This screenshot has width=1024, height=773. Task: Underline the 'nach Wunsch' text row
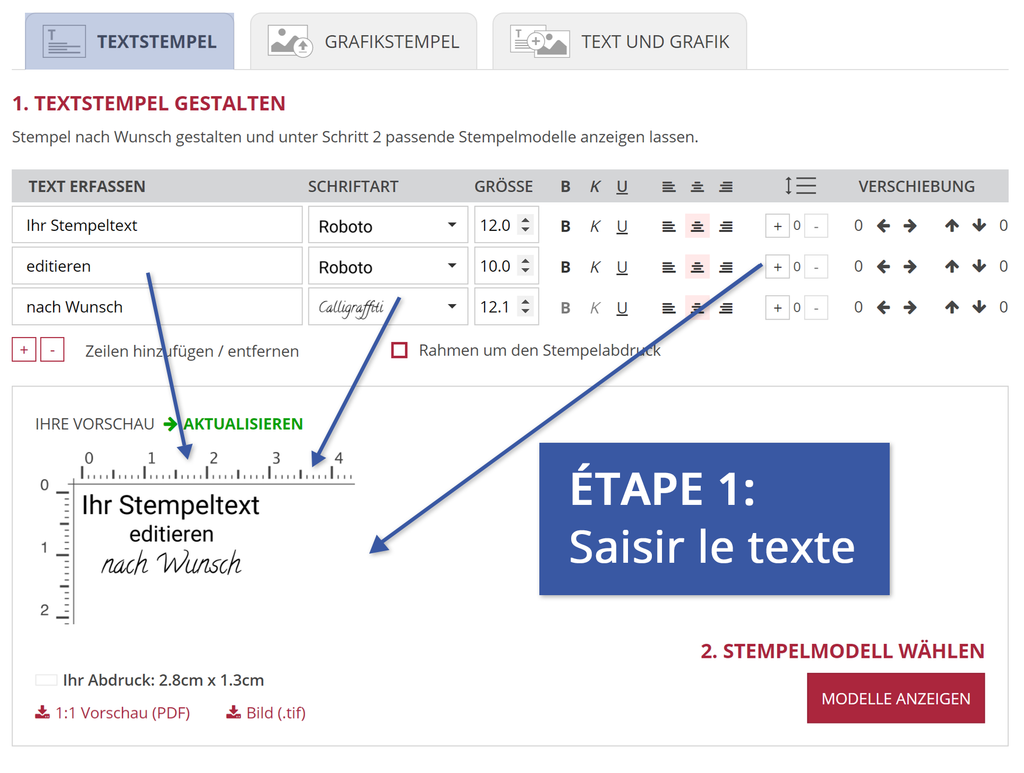622,308
